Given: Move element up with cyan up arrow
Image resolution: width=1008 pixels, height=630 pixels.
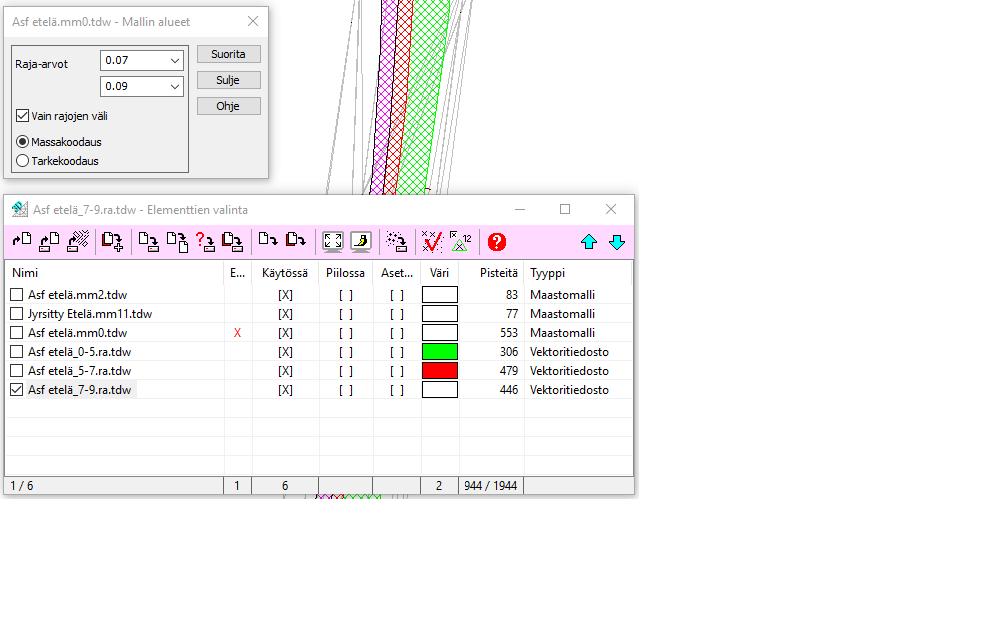Looking at the screenshot, I should [x=588, y=242].
